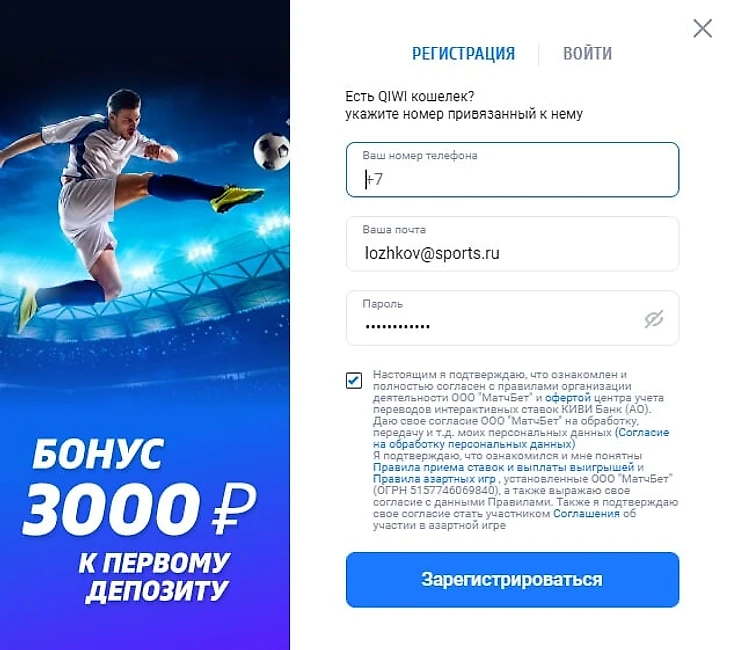Focus the phone number input field

[512, 169]
